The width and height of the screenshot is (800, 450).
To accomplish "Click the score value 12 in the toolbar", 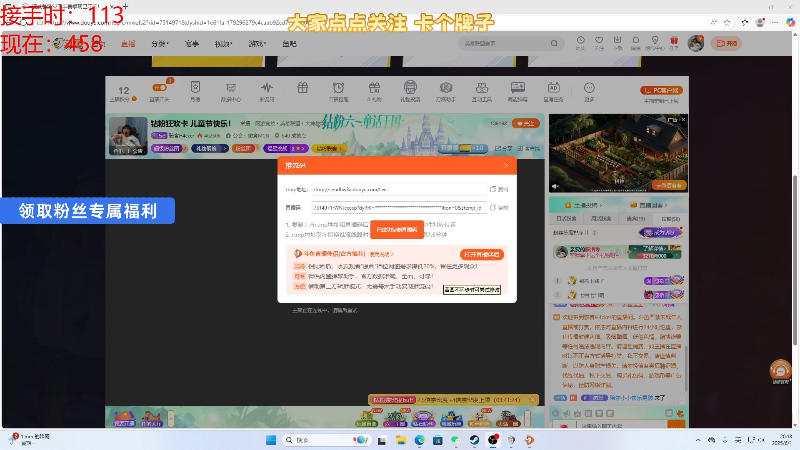I will [123, 90].
